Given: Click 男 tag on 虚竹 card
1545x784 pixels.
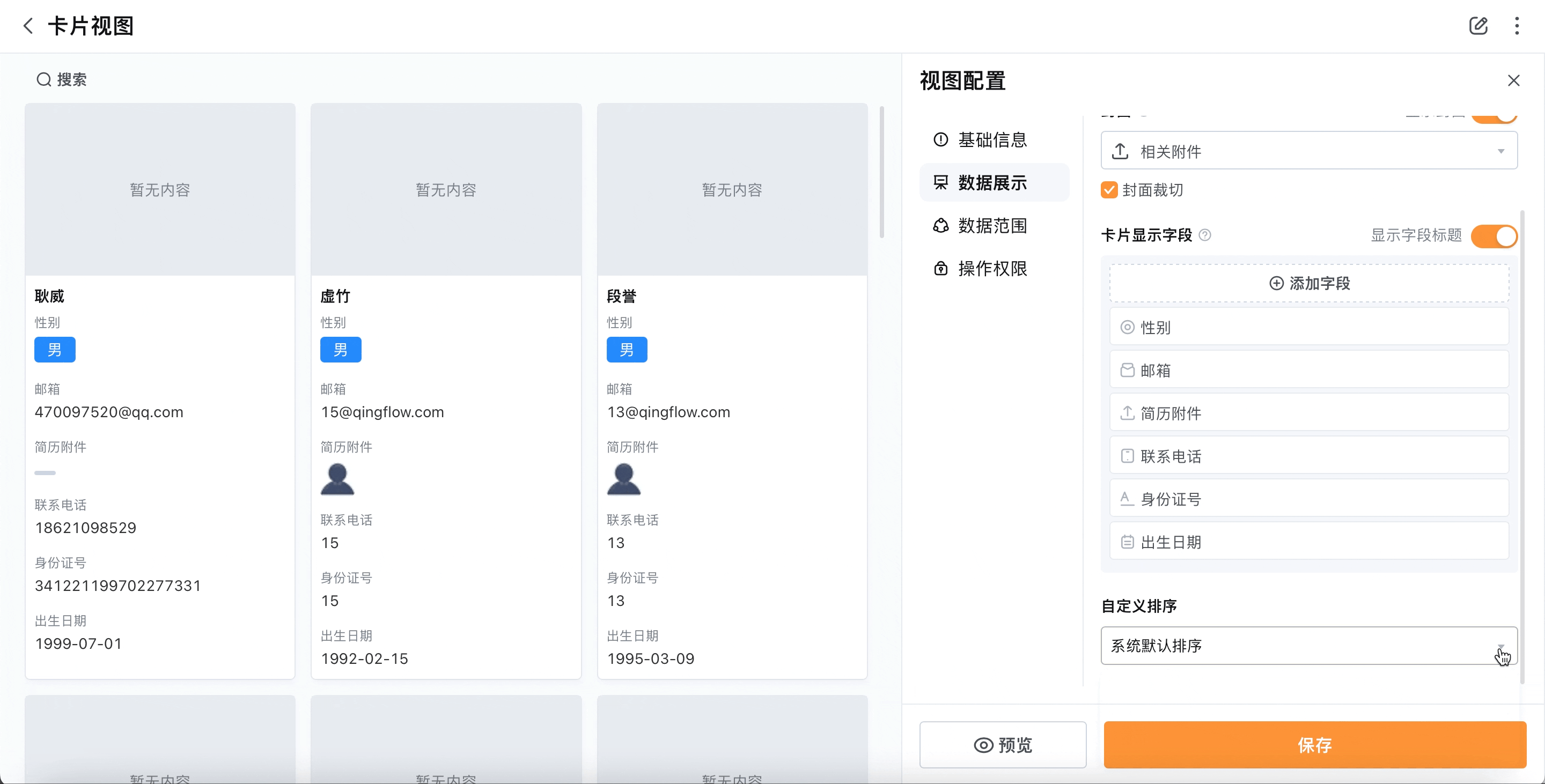Looking at the screenshot, I should (341, 350).
